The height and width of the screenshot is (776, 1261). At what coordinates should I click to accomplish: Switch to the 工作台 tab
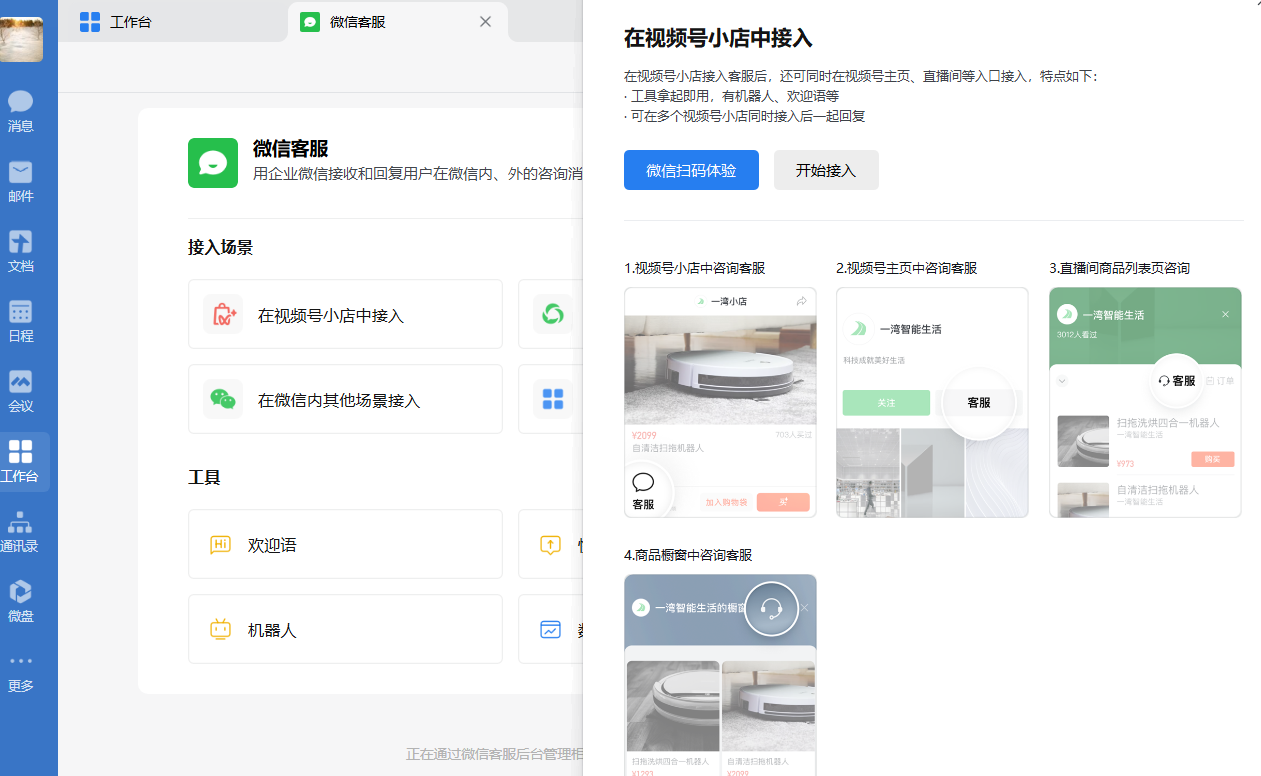[x=172, y=21]
